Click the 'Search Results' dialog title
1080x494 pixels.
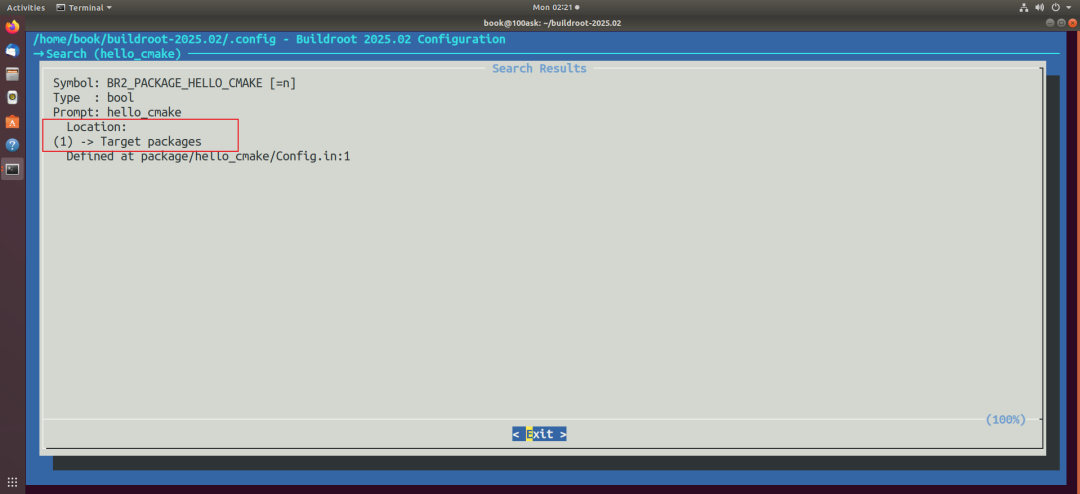coord(539,68)
